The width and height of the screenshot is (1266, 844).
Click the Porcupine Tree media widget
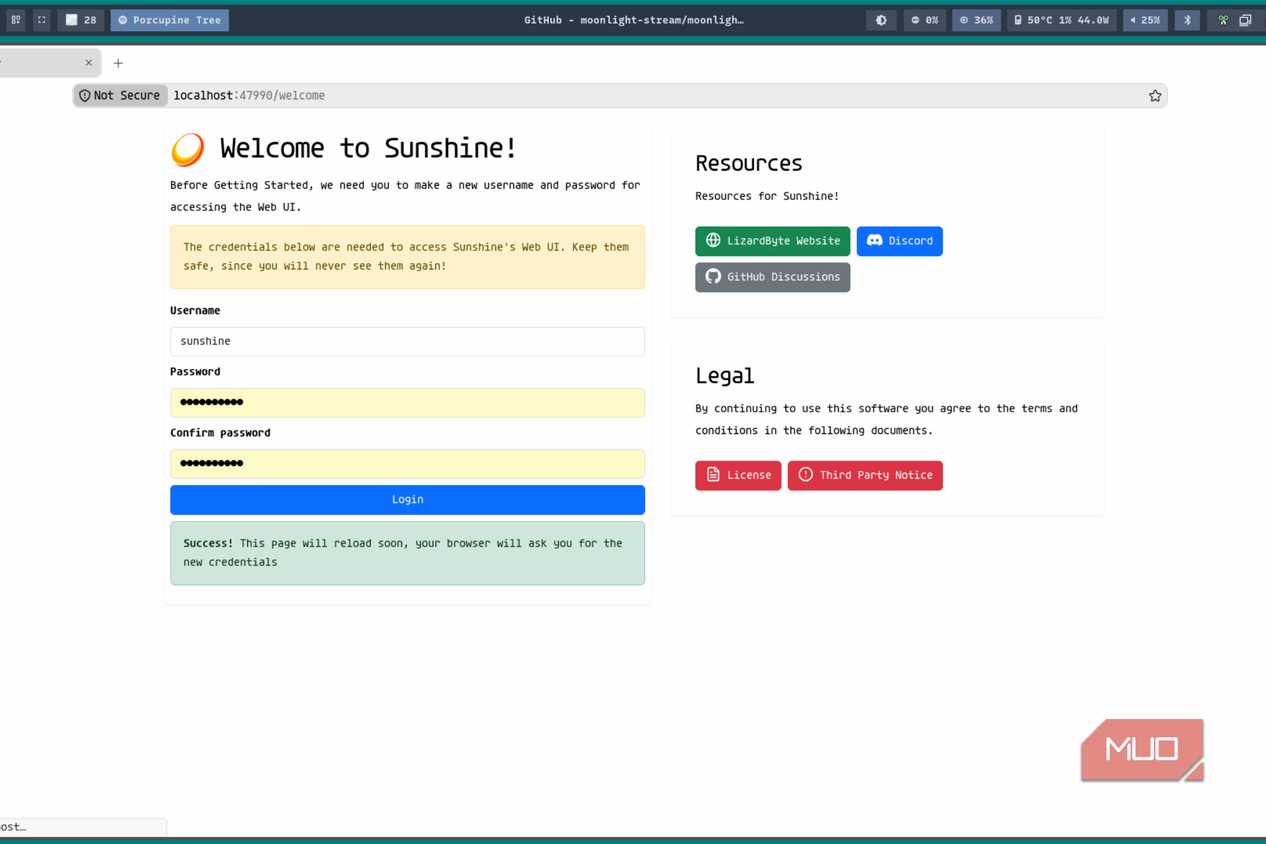click(170, 20)
